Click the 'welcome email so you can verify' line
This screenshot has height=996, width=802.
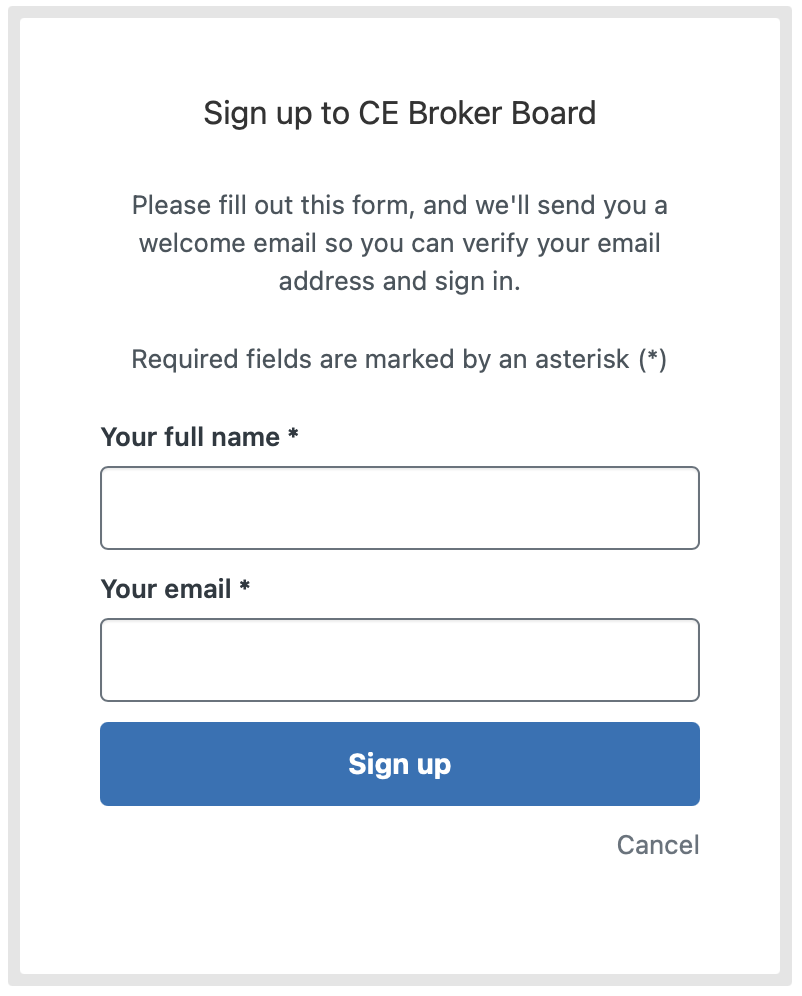(x=399, y=243)
